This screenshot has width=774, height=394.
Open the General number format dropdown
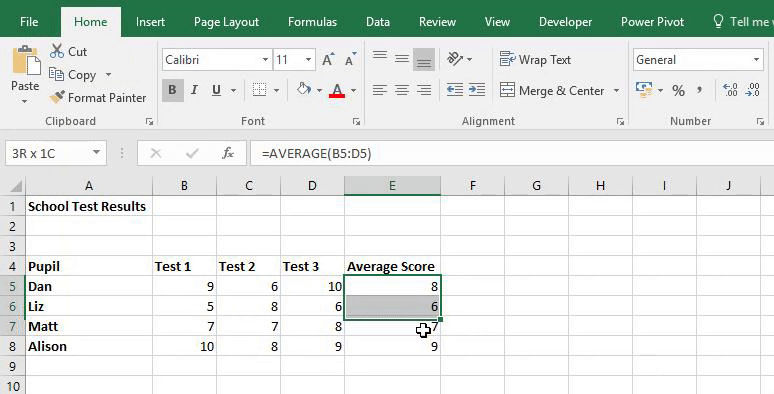point(756,60)
